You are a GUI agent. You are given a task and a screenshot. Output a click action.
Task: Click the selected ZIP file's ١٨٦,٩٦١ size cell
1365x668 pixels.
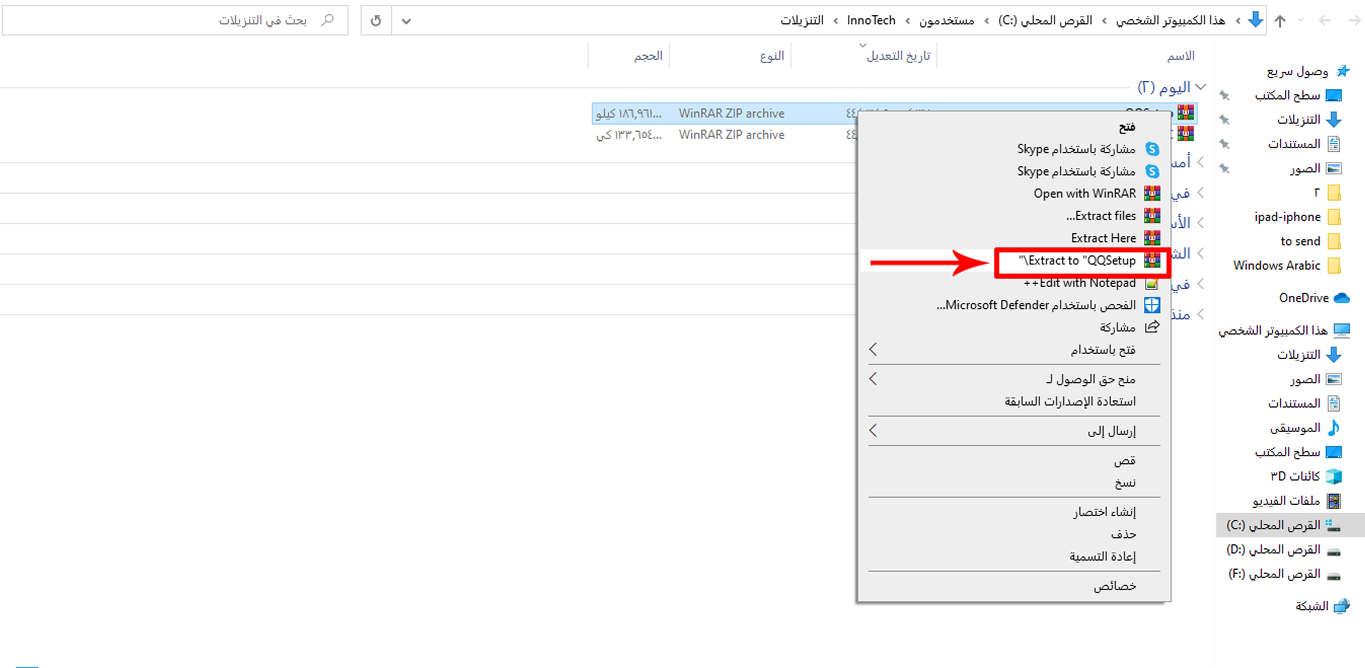[x=630, y=114]
